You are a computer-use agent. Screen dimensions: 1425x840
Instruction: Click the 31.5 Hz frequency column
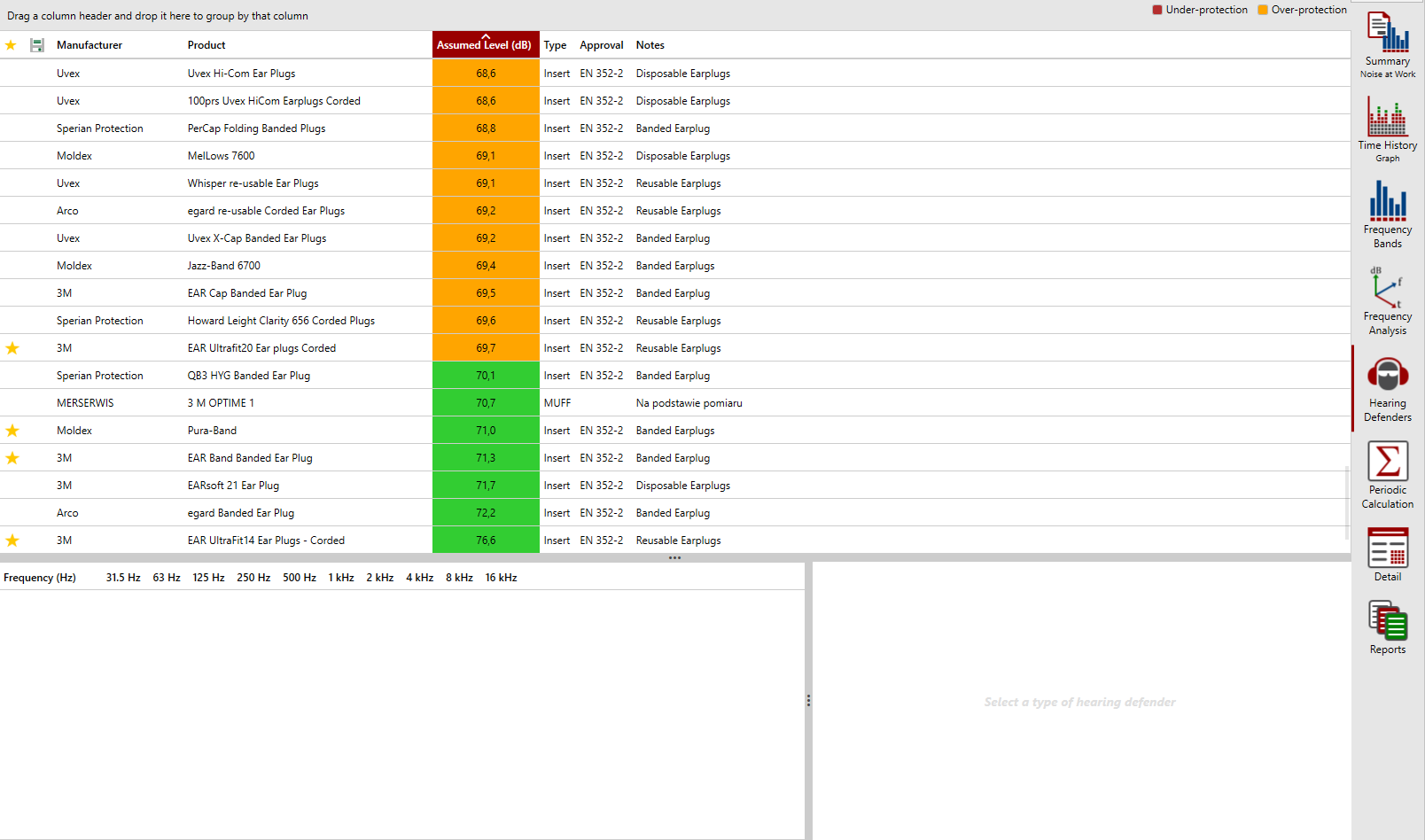coord(123,578)
